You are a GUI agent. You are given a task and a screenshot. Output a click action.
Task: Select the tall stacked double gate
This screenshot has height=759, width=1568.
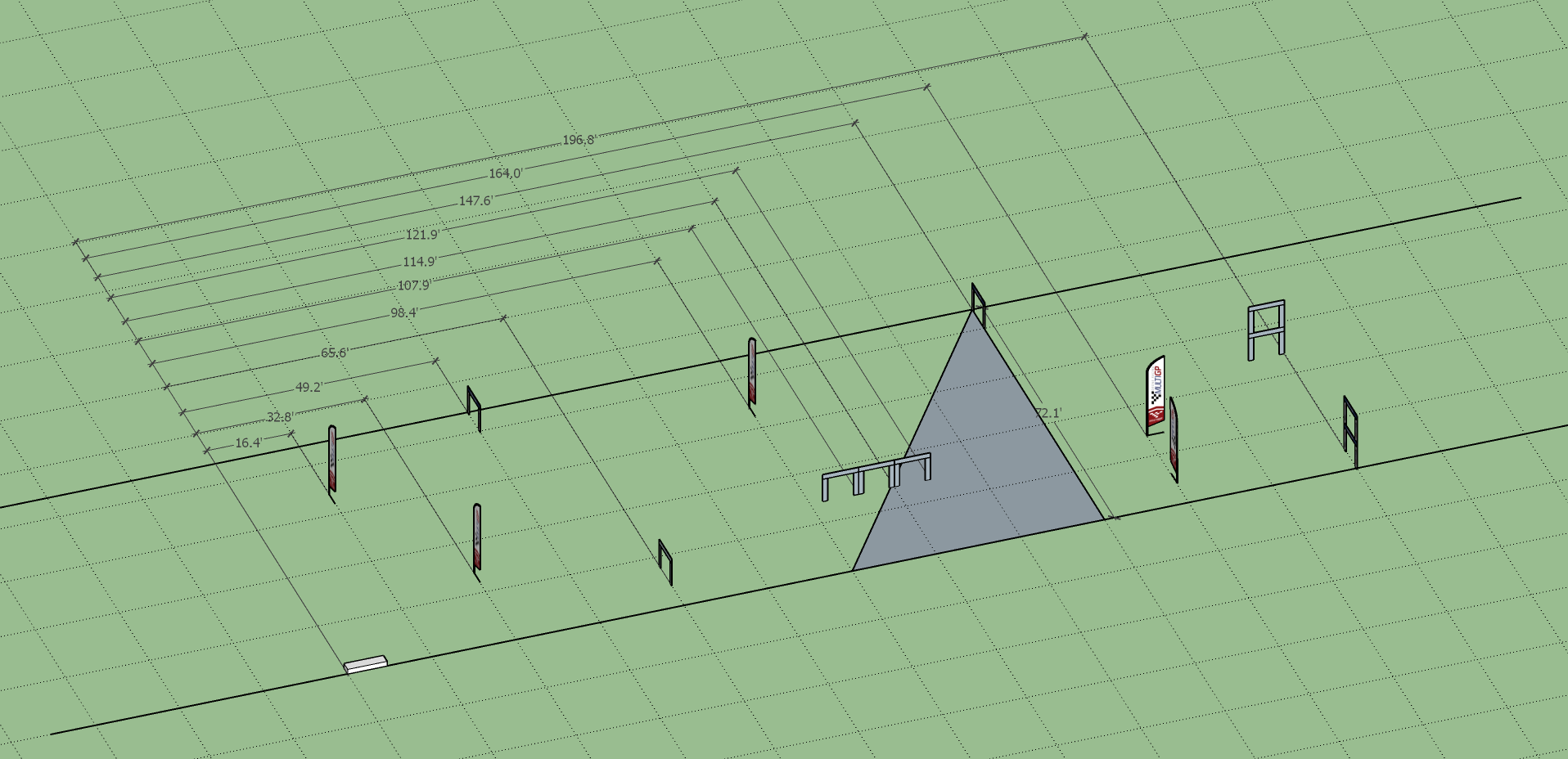point(1266,330)
